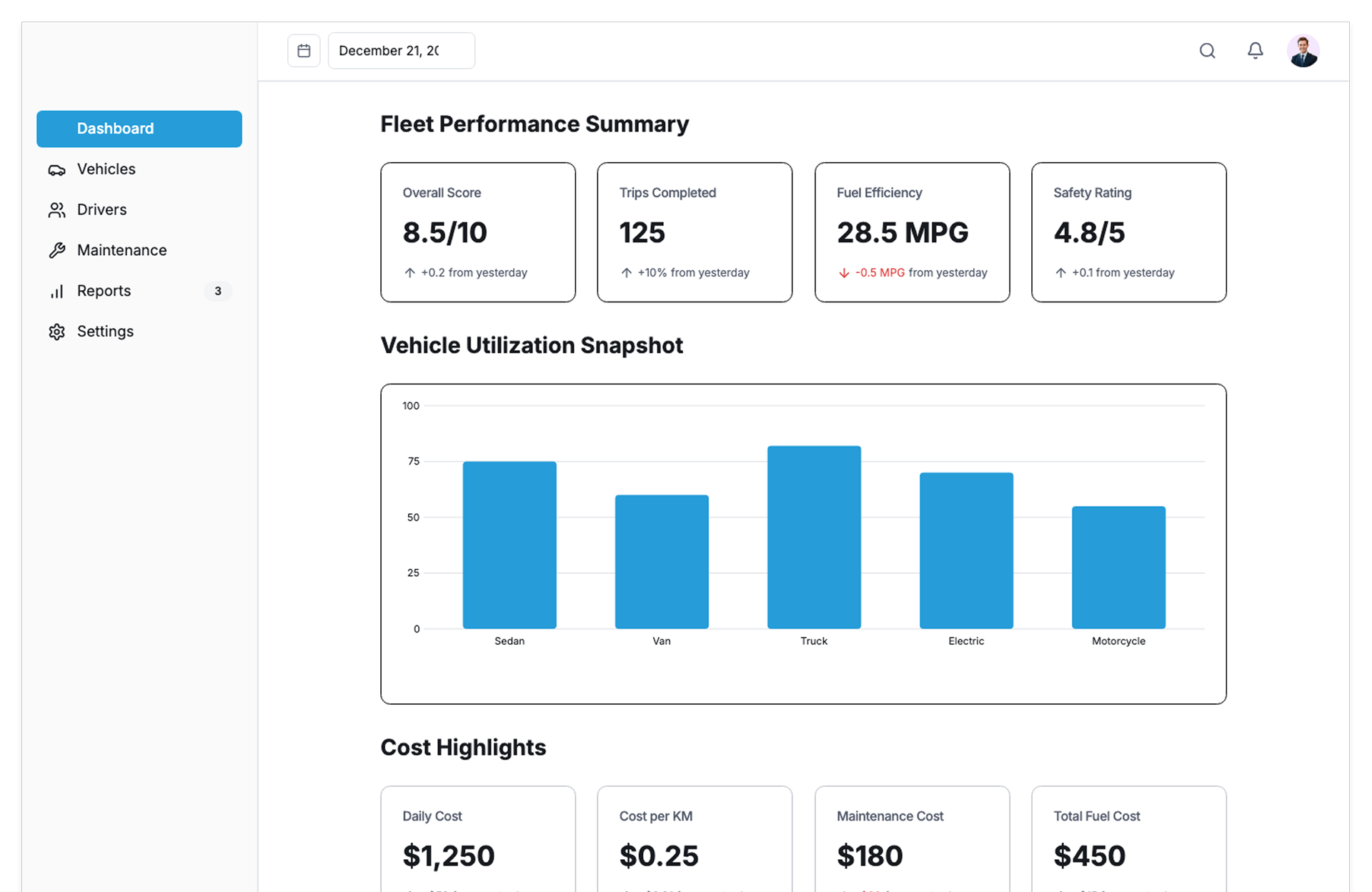
Task: Click the Motorcycle bar in the utilization chart
Action: pyautogui.click(x=1118, y=568)
